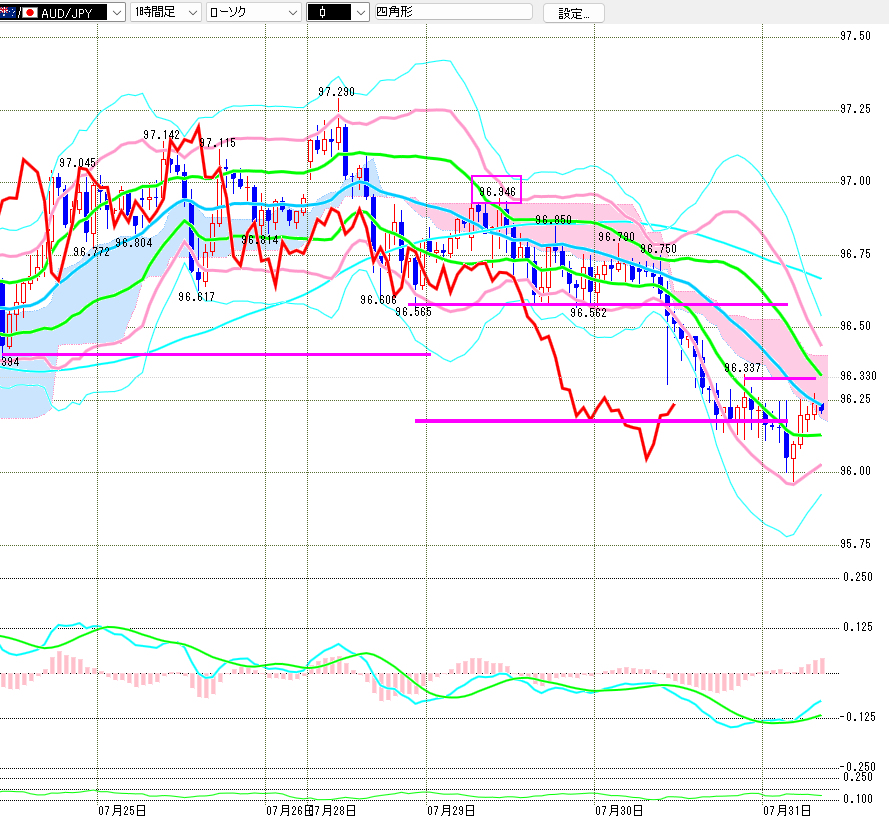Click the 96.617 low price label

click(196, 296)
